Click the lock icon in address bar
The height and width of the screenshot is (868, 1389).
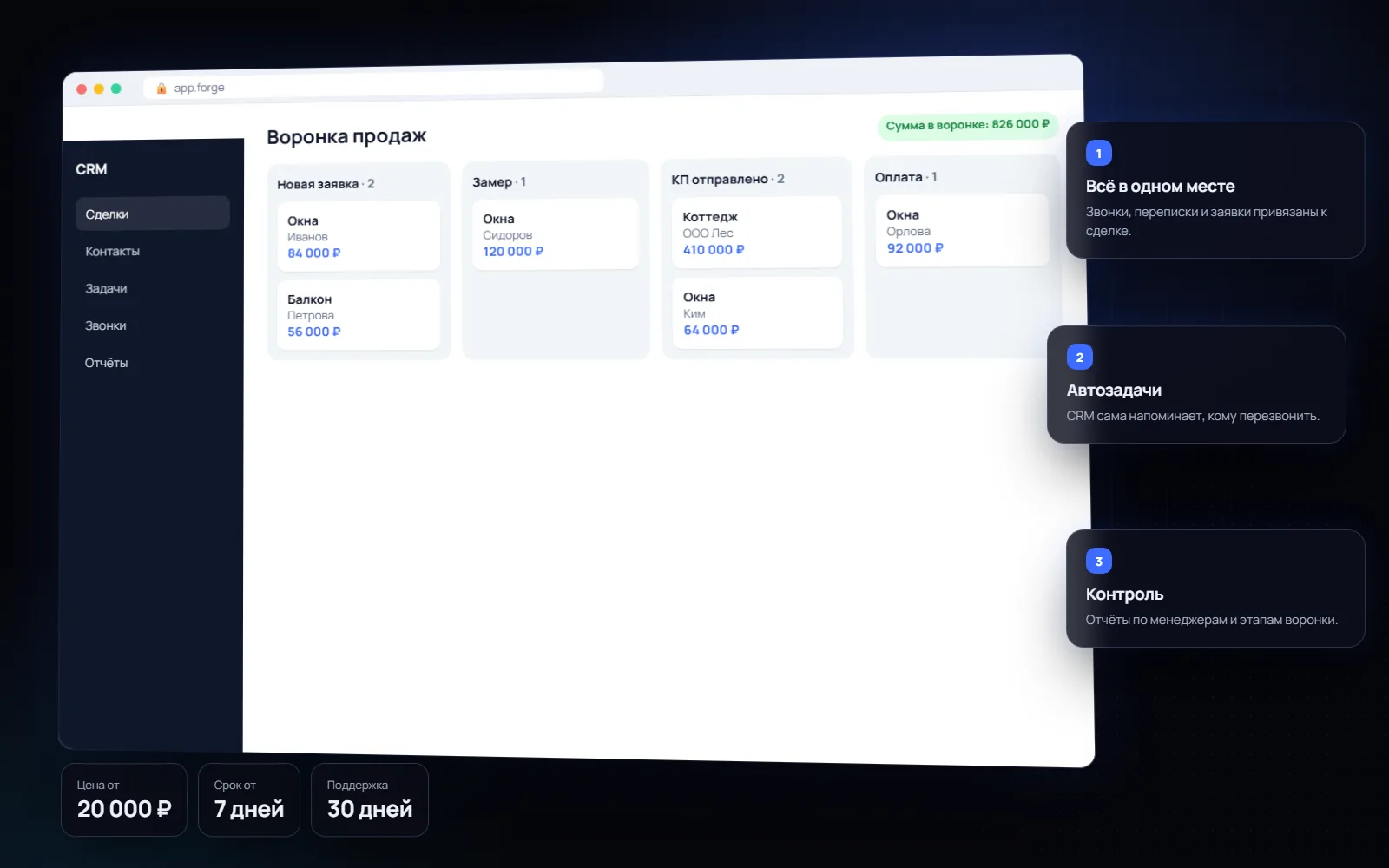coord(161,88)
